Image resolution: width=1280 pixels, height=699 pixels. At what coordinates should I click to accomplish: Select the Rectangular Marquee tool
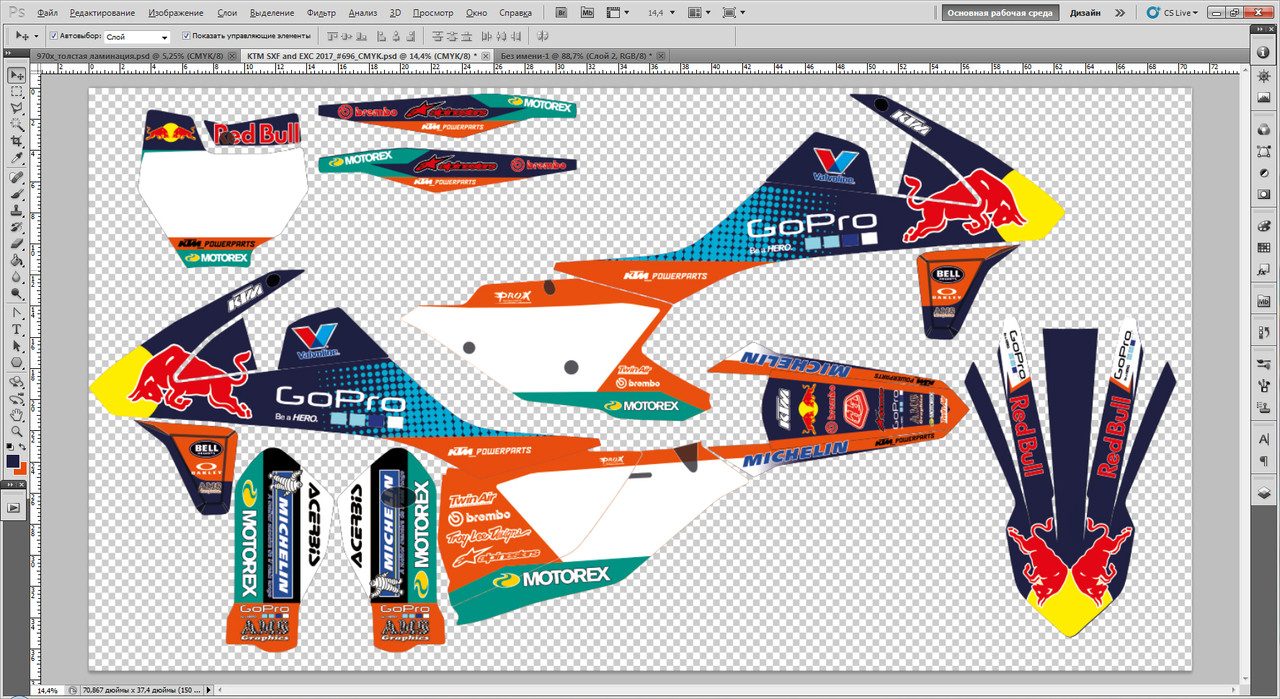click(x=17, y=91)
